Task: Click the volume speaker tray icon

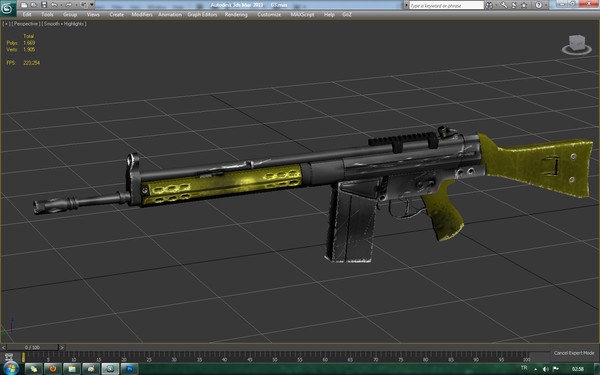Action: [546, 369]
